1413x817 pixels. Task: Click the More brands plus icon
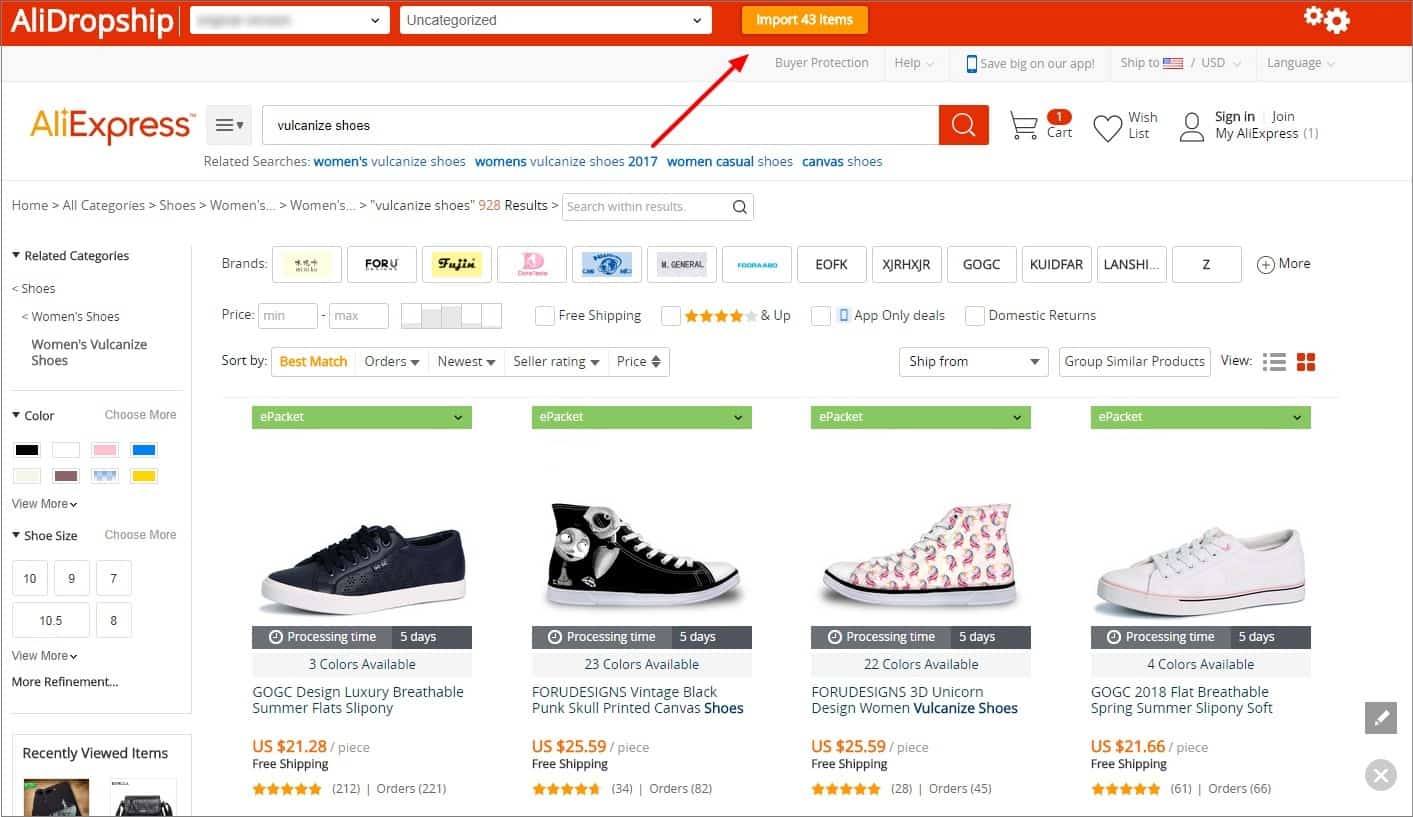pos(1265,264)
